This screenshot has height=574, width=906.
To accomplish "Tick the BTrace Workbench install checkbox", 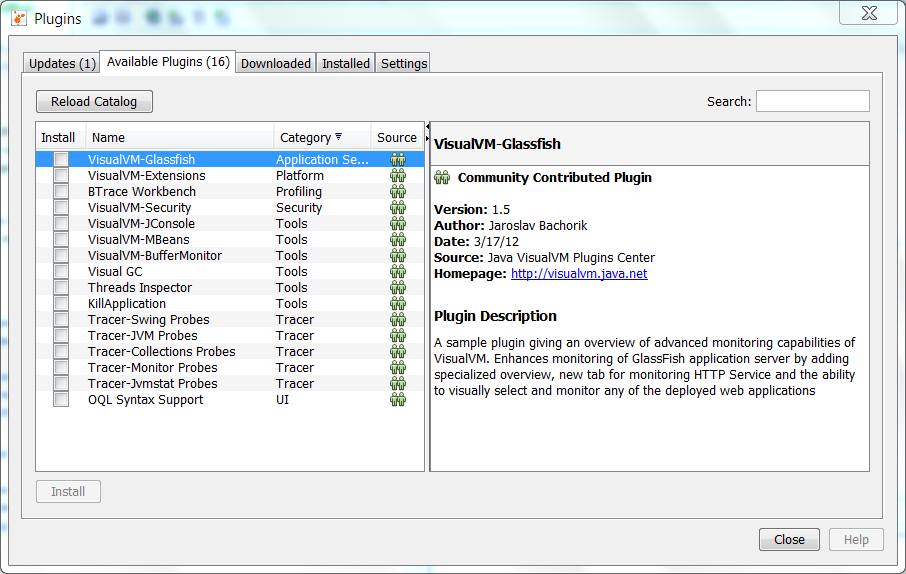I will point(61,191).
